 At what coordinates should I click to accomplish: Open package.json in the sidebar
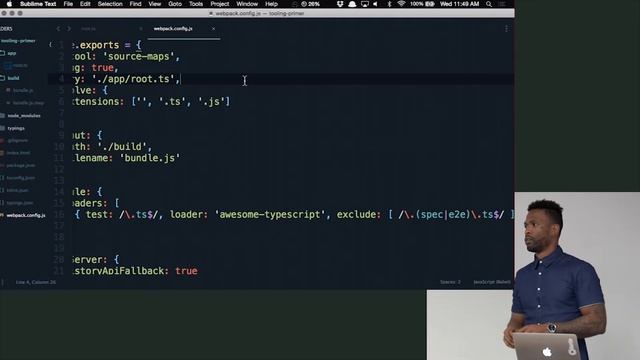click(x=20, y=165)
